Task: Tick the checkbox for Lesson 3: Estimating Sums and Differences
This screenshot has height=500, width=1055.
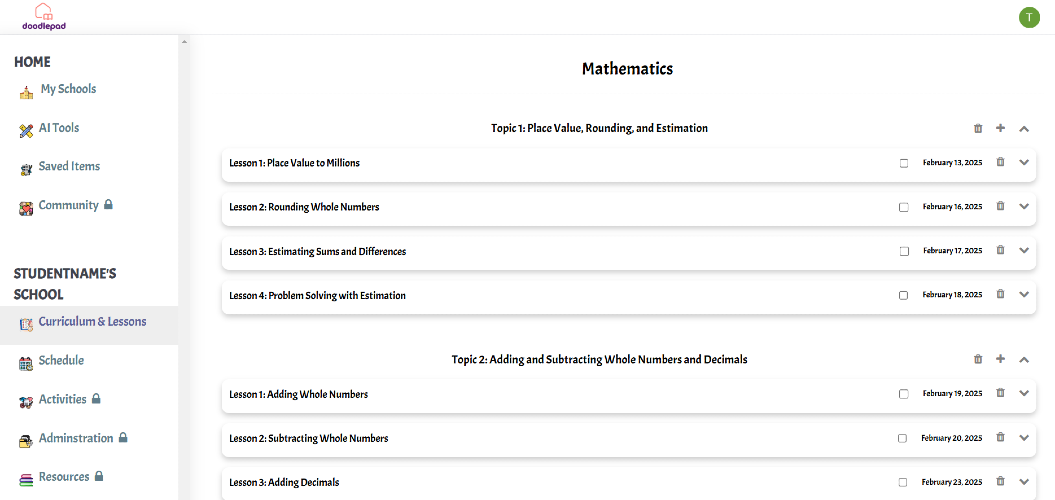Action: point(904,251)
